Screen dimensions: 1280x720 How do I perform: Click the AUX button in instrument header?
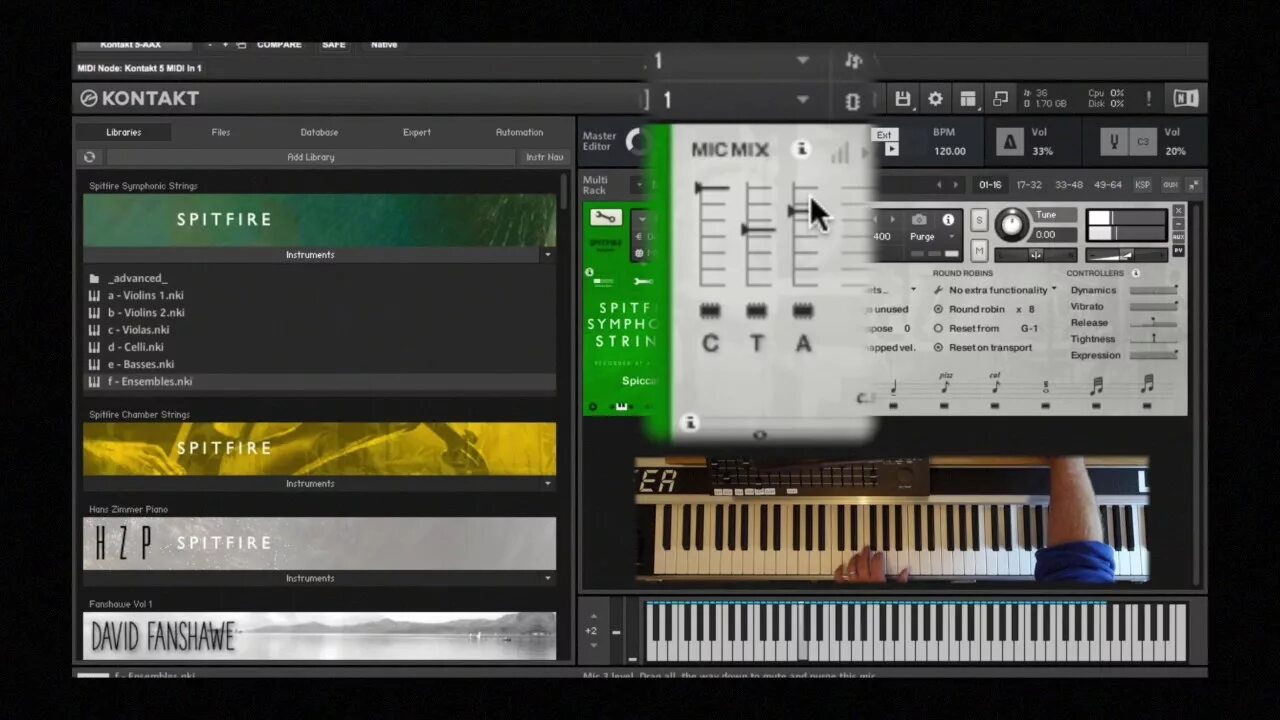(1178, 238)
